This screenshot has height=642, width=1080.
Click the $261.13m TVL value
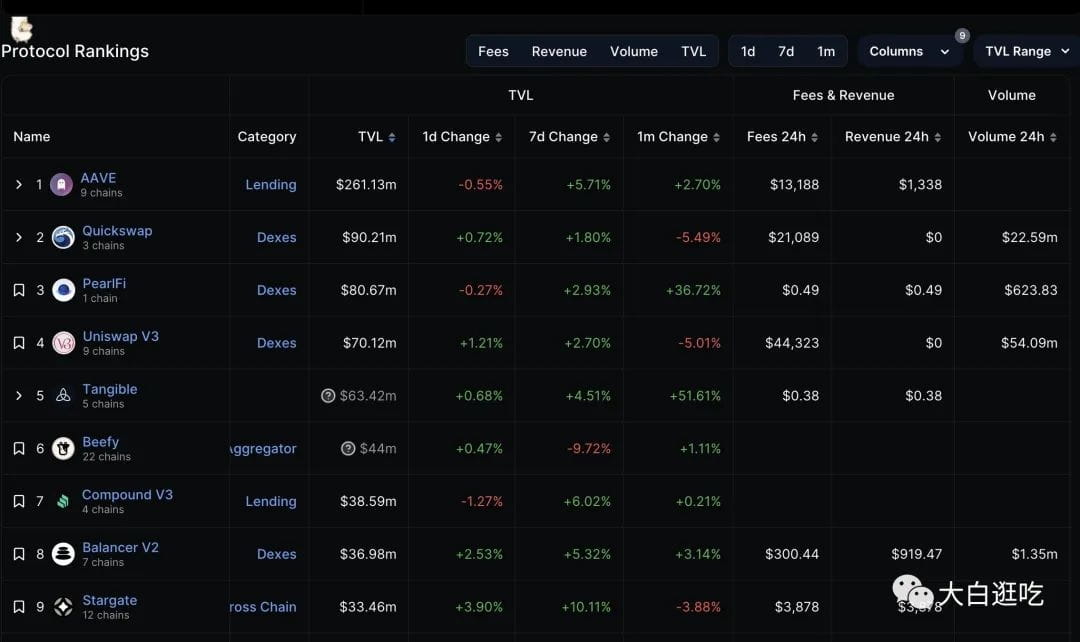tap(366, 185)
